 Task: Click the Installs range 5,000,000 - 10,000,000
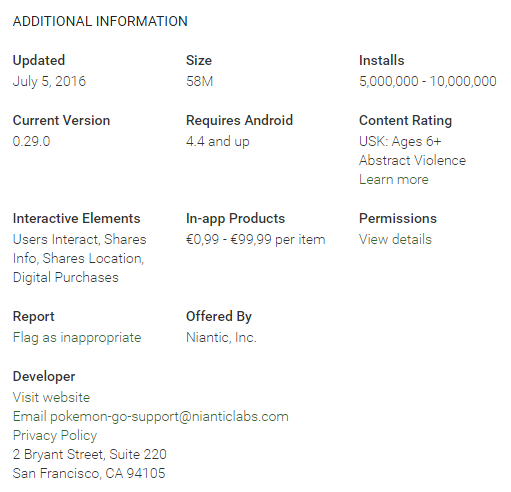[428, 81]
